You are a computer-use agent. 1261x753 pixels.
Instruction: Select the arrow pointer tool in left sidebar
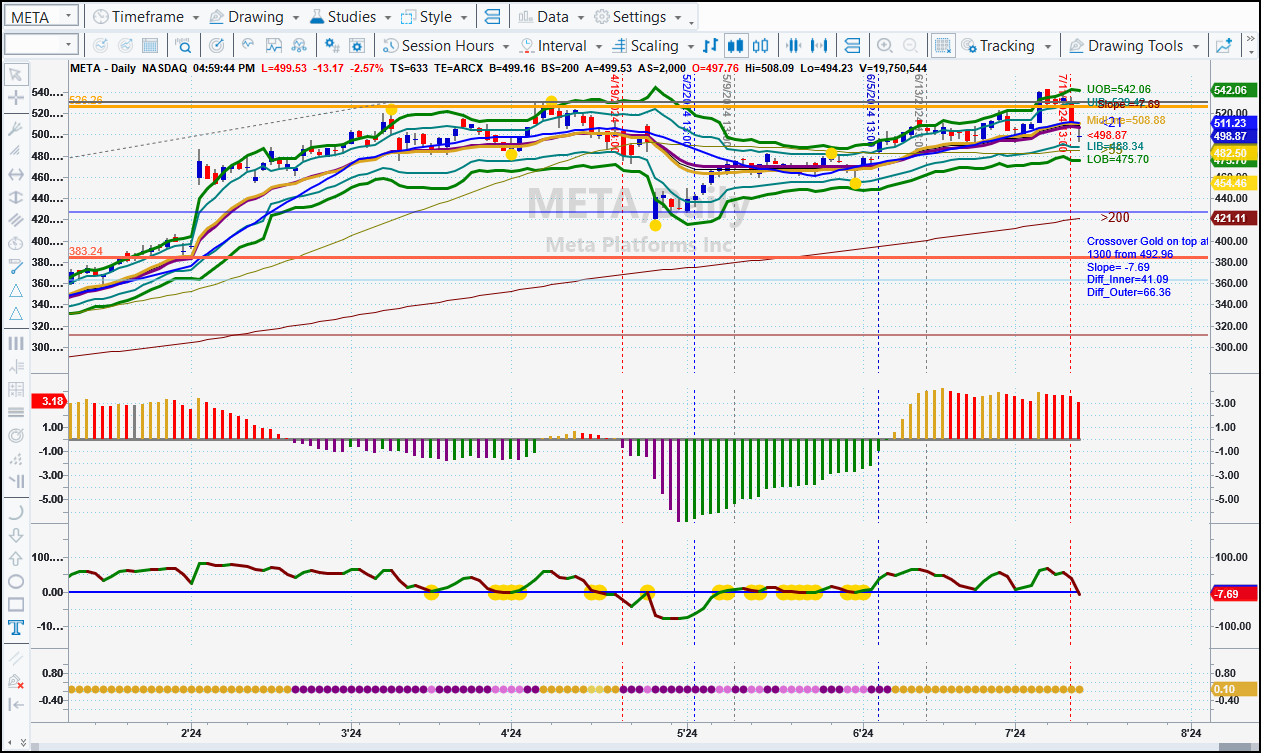point(16,76)
